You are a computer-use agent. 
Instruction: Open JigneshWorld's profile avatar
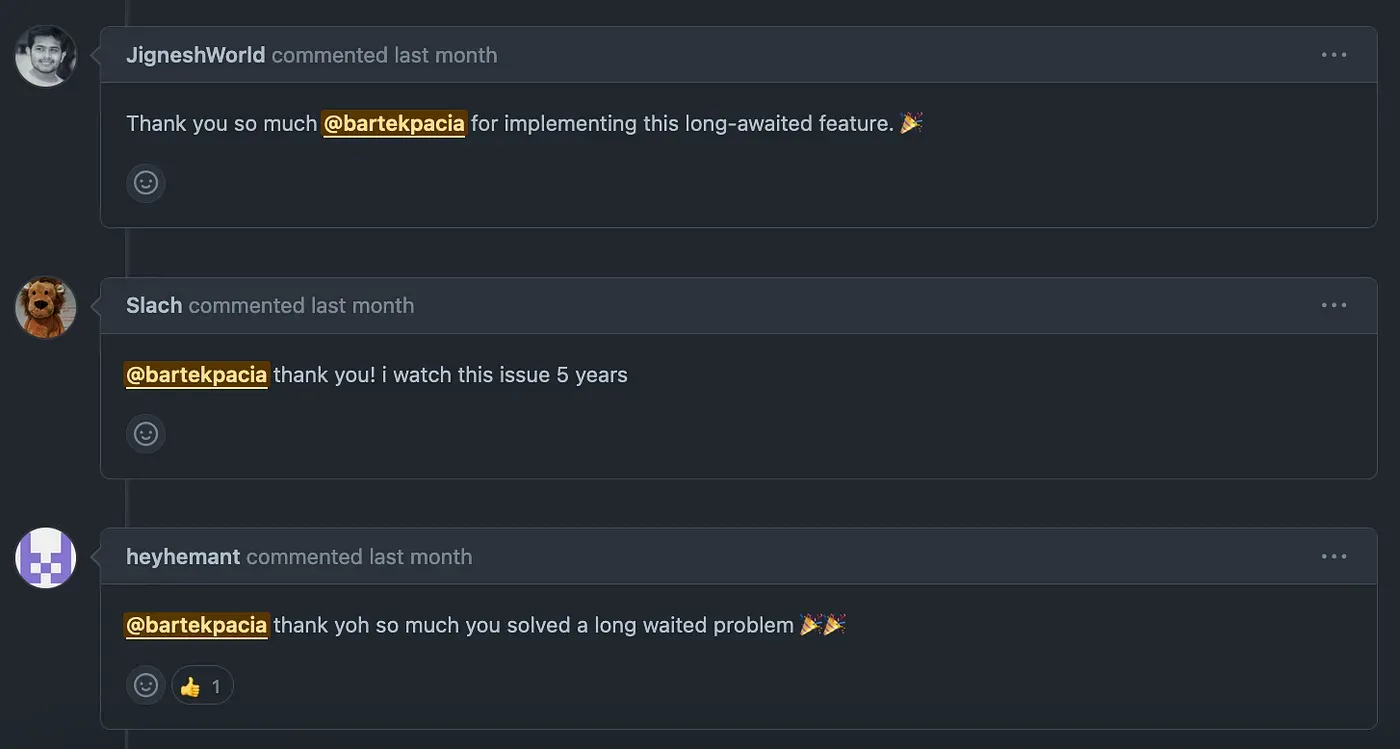coord(46,56)
